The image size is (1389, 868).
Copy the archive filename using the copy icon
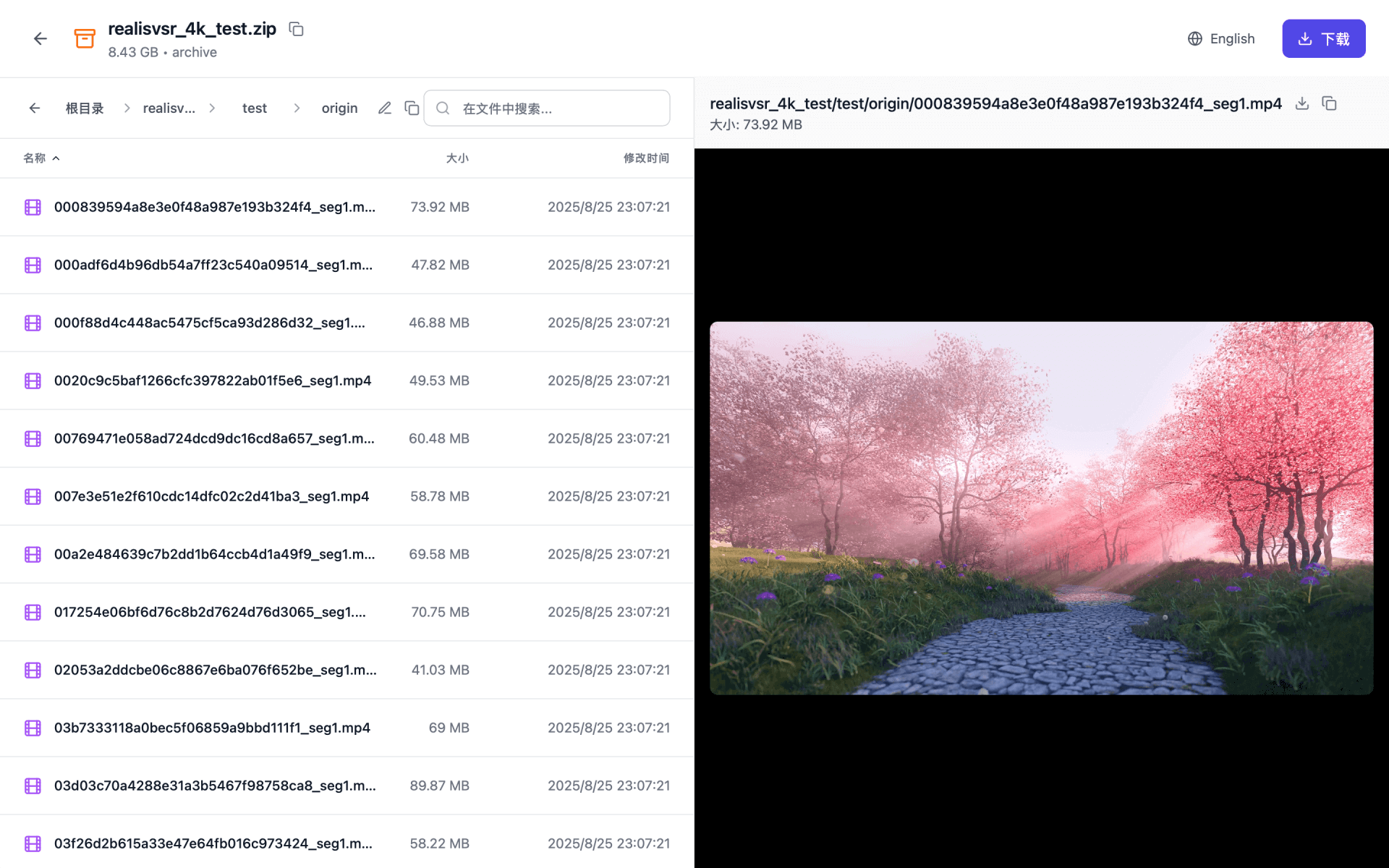pos(295,28)
